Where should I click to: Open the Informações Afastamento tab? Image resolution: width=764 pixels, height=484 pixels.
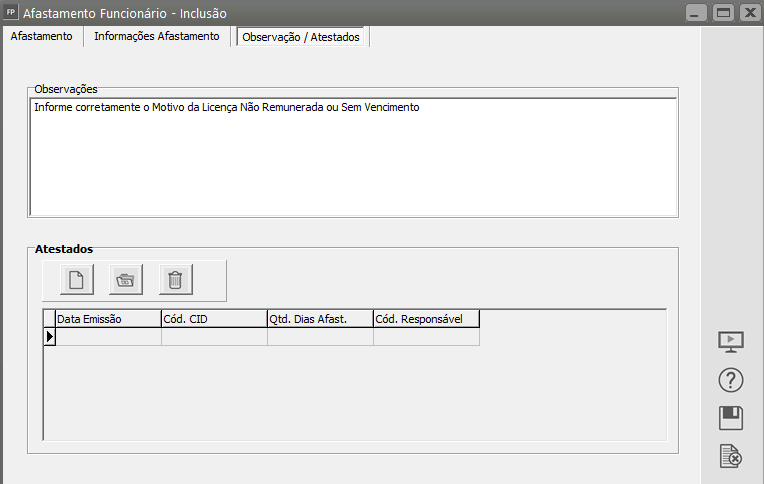point(156,36)
